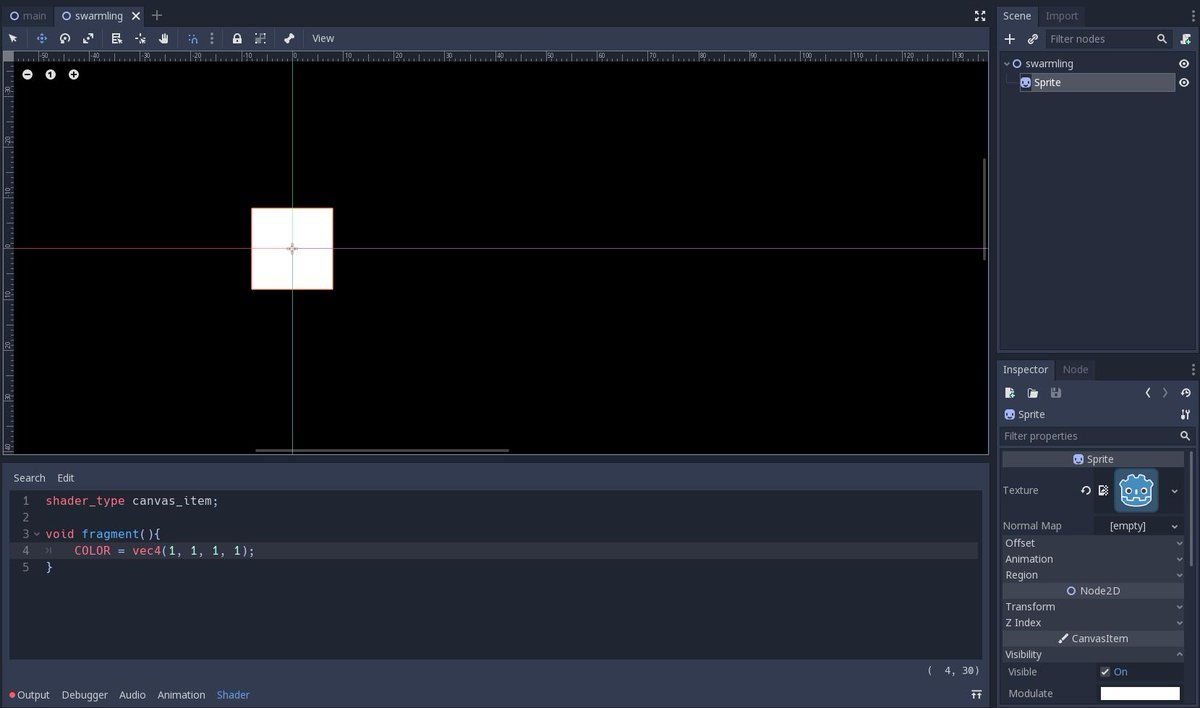Screen dimensions: 1200x708
Task: Collapse the swarmling root node
Action: click(1007, 63)
